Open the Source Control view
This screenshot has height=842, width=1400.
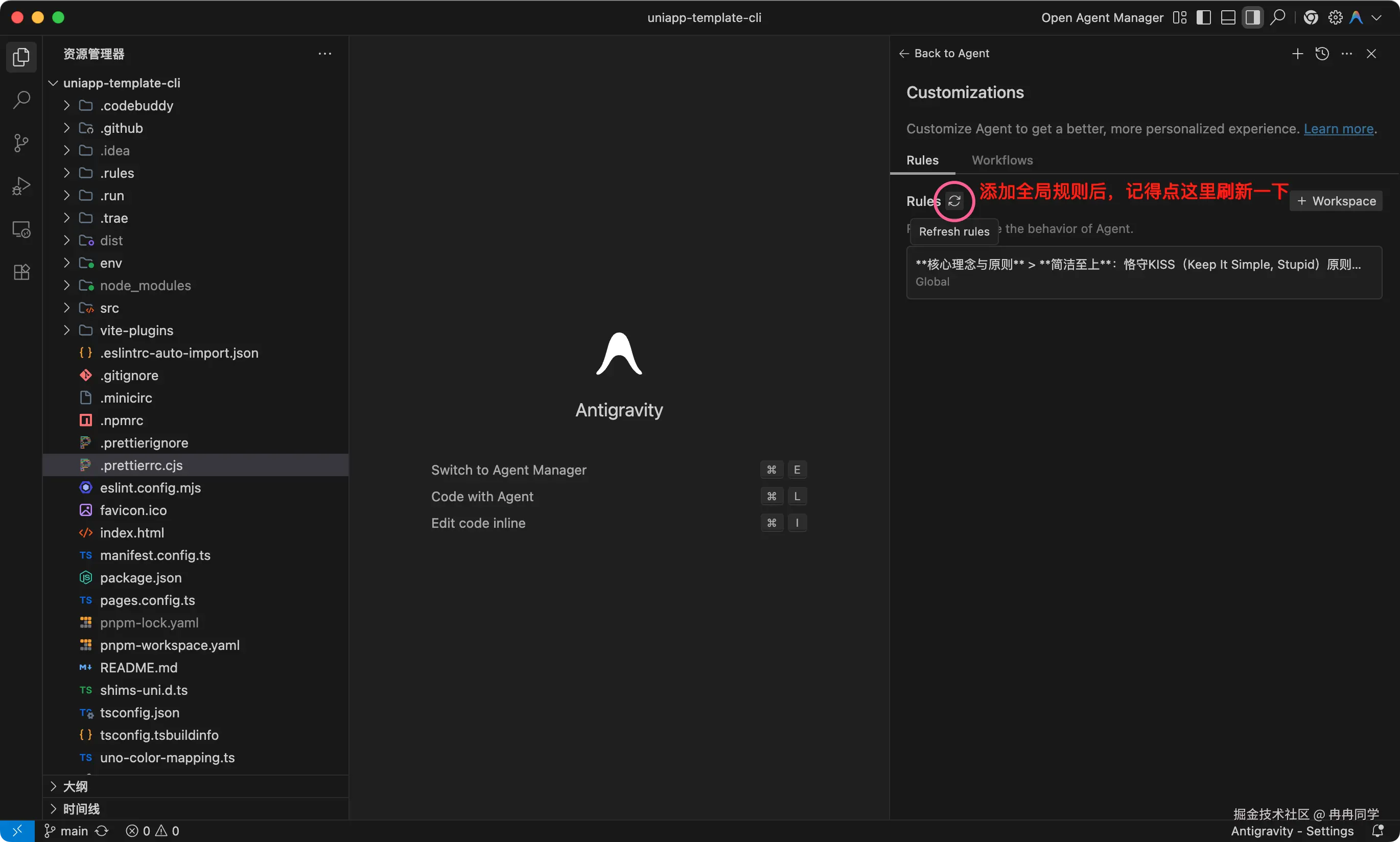(21, 143)
